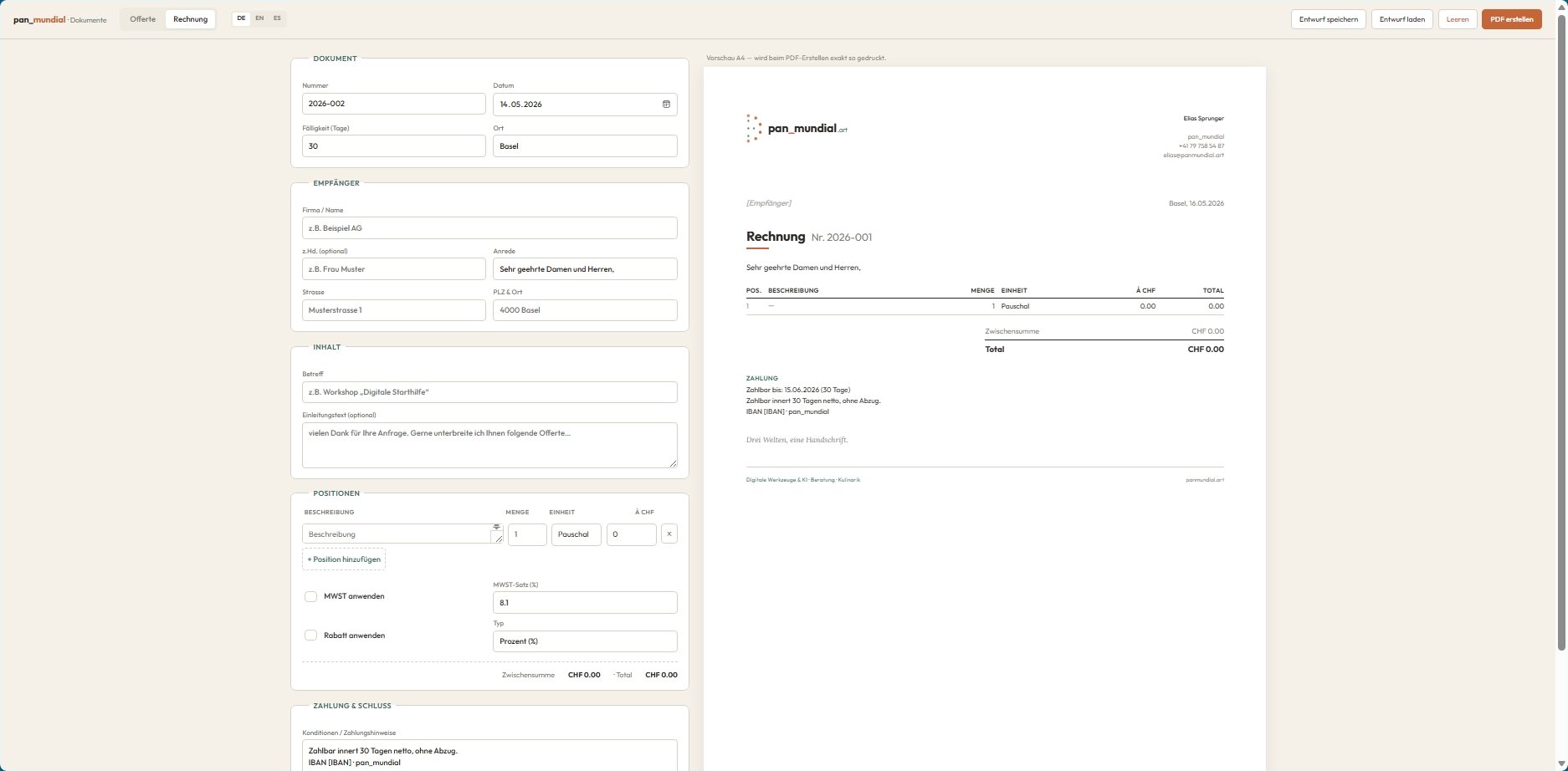Click the dotted pan_mundial logo in the invoice preview
The width and height of the screenshot is (1568, 771).
(x=797, y=129)
